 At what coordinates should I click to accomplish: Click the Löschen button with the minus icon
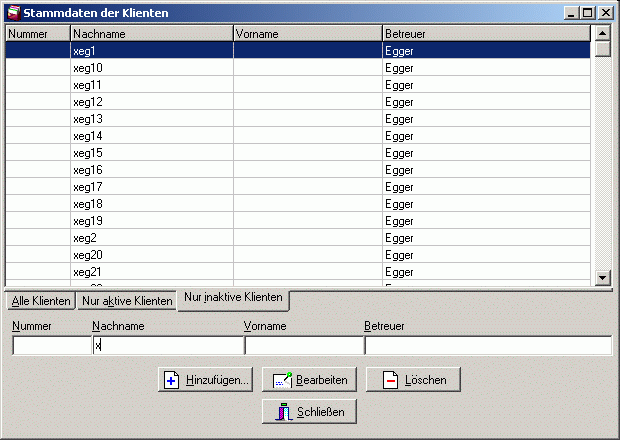coord(413,380)
